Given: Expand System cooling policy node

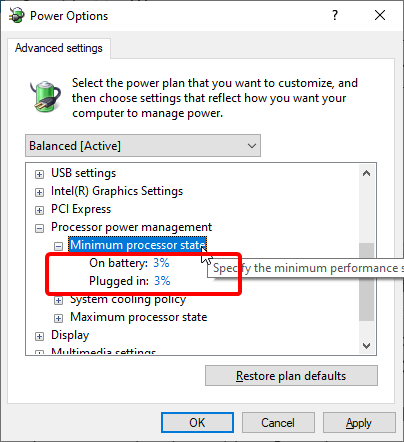Looking at the screenshot, I should [x=58, y=300].
